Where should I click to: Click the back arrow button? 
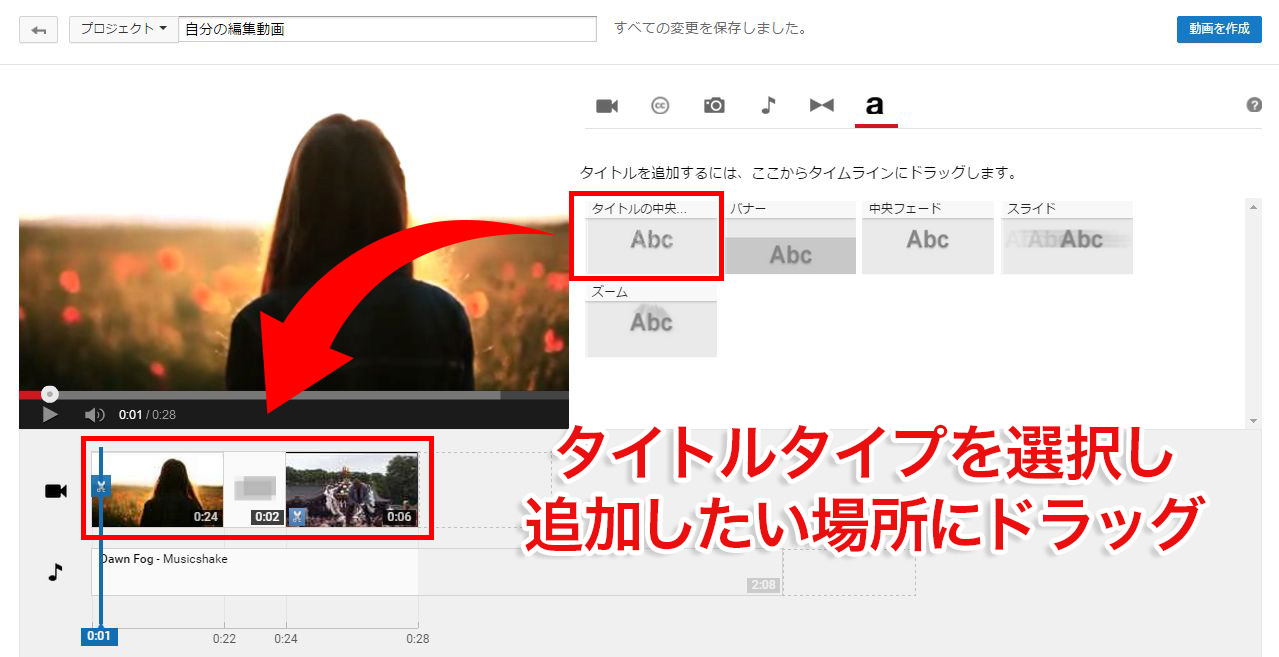39,30
